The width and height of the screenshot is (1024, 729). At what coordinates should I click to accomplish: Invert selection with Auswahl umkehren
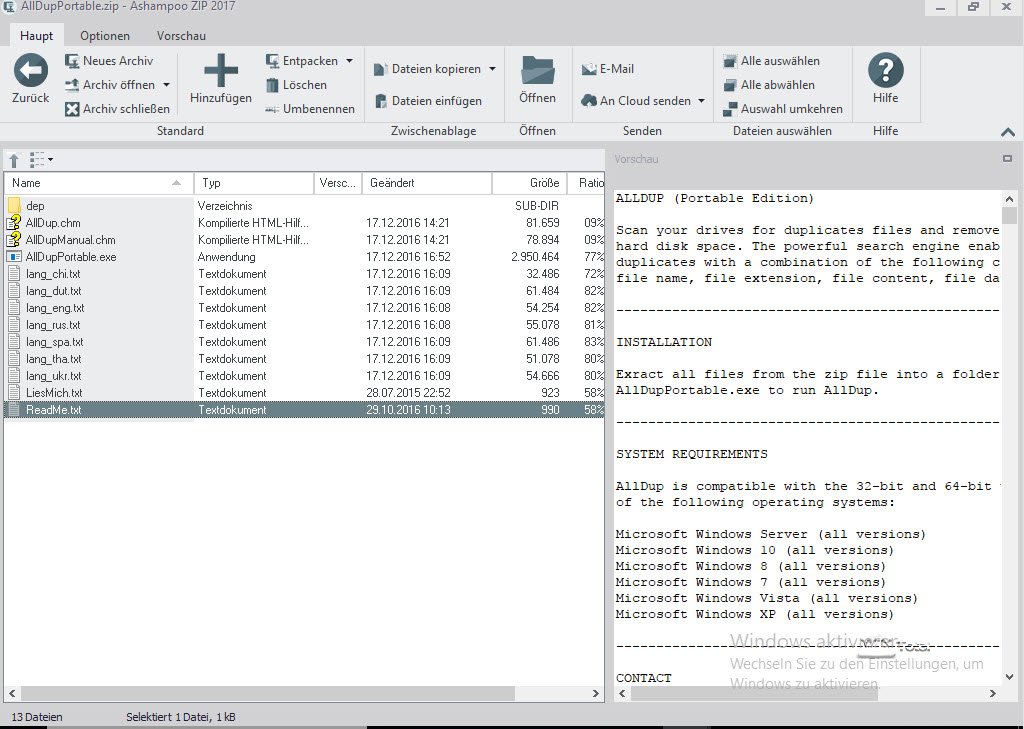(x=783, y=109)
